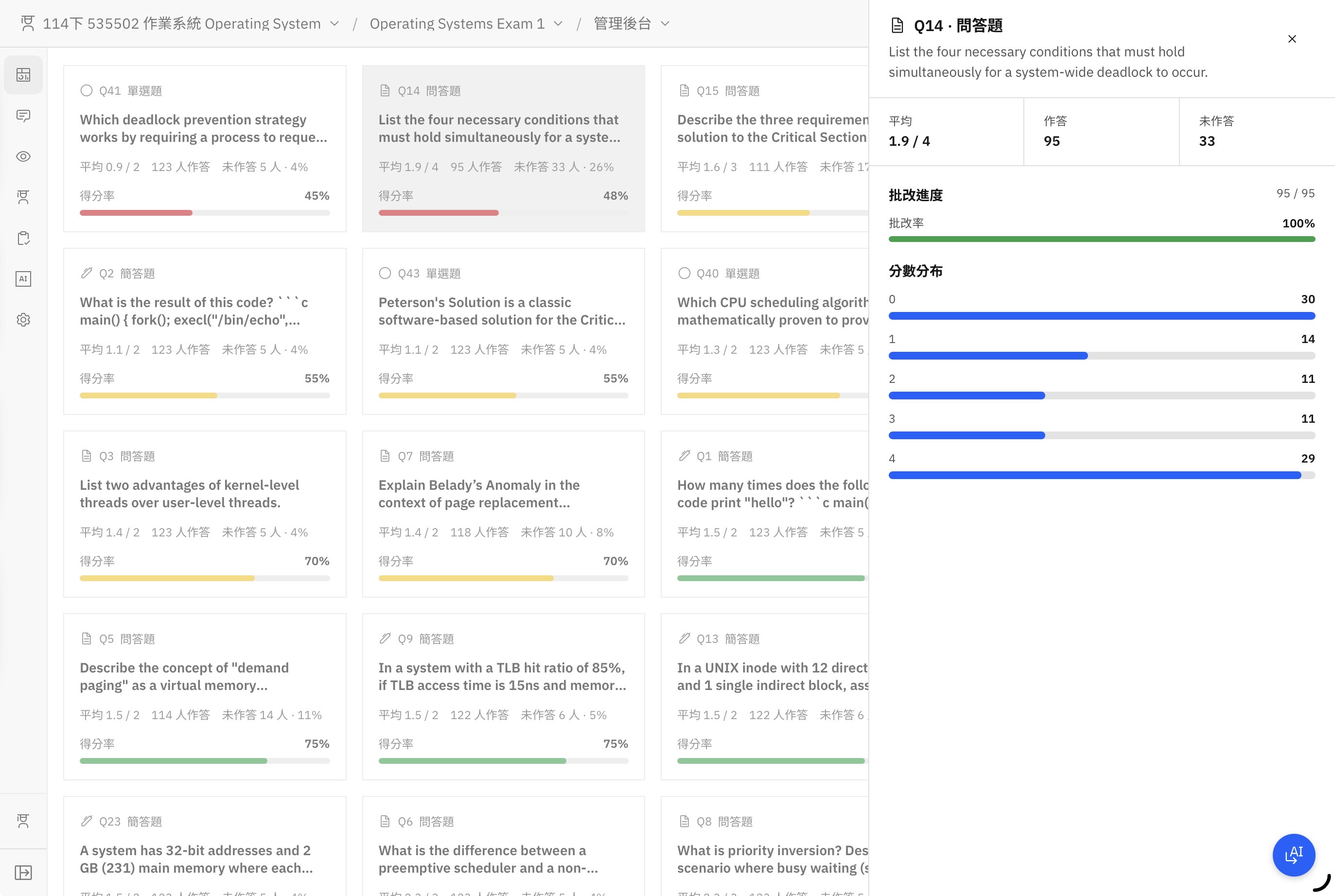The height and width of the screenshot is (896, 1335).
Task: Click the Q9 TLB hit ratio question text
Action: (x=503, y=676)
